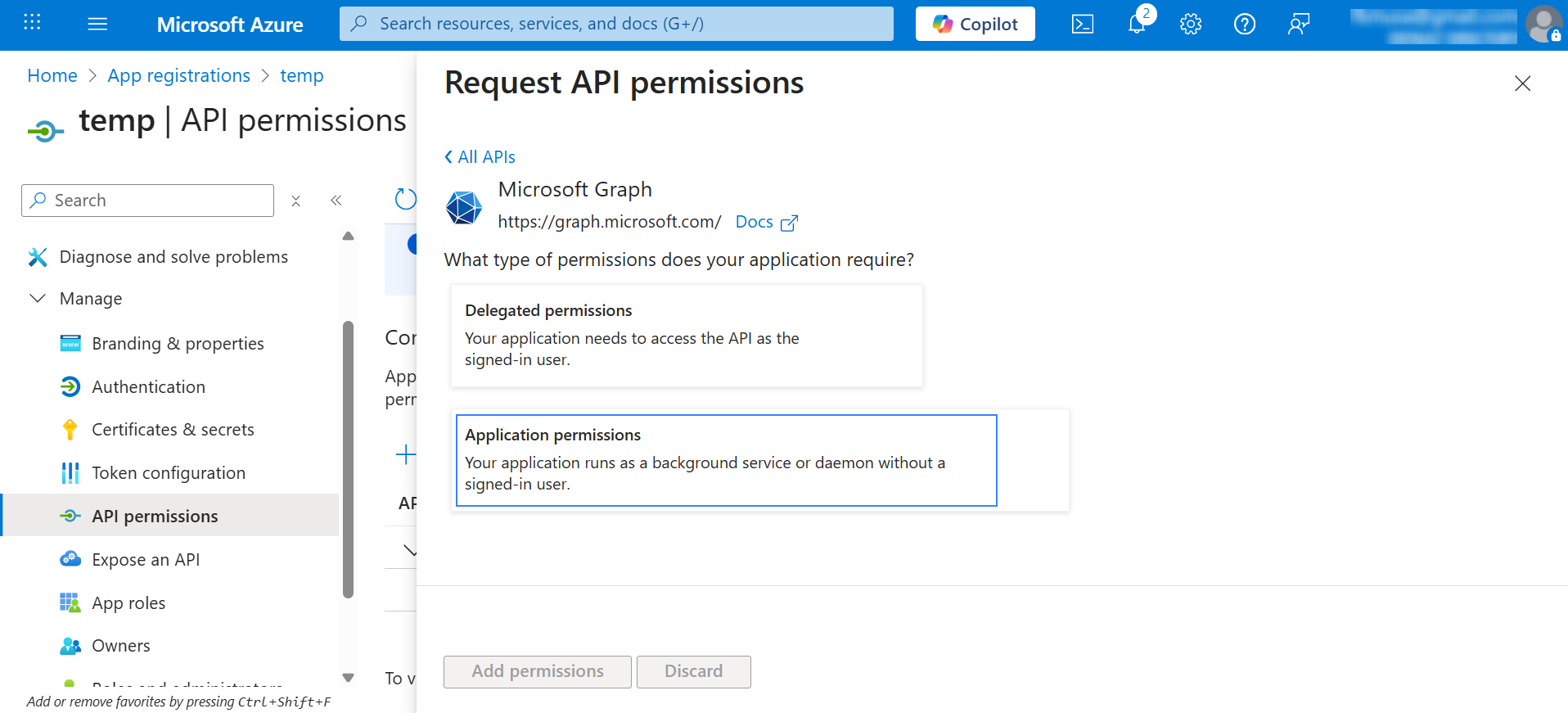Open the notifications bell
Screen dimensions: 1568x713
(x=1137, y=25)
